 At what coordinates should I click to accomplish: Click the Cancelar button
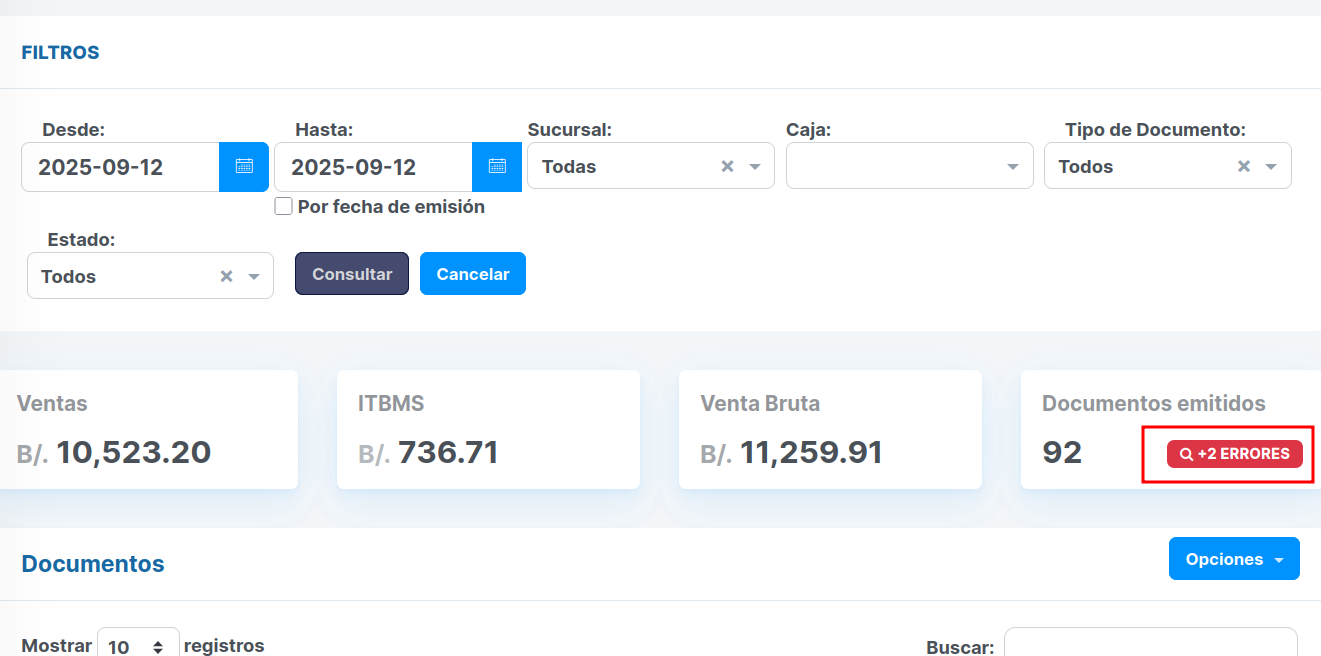coord(473,274)
